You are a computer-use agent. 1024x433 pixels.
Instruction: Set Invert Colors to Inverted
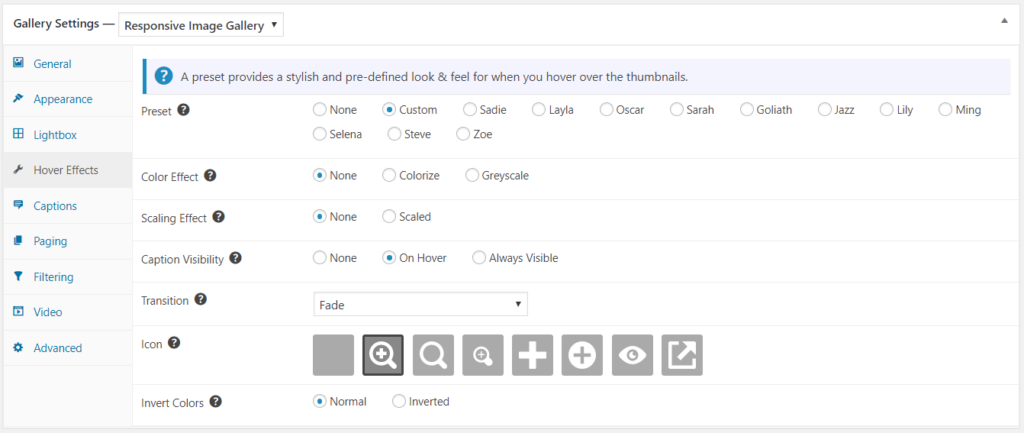click(398, 401)
